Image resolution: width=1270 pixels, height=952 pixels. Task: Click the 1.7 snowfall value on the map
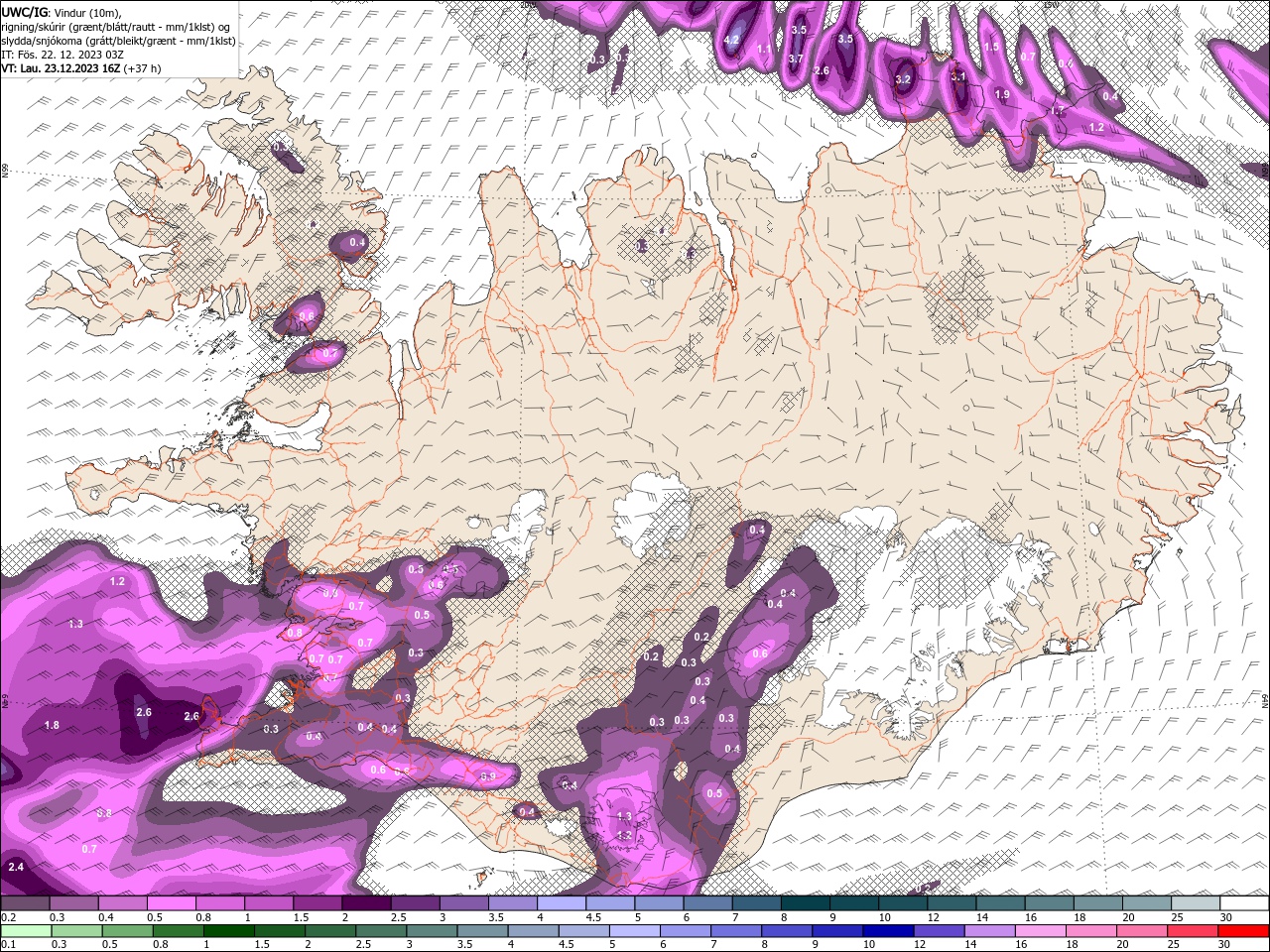tap(1058, 111)
